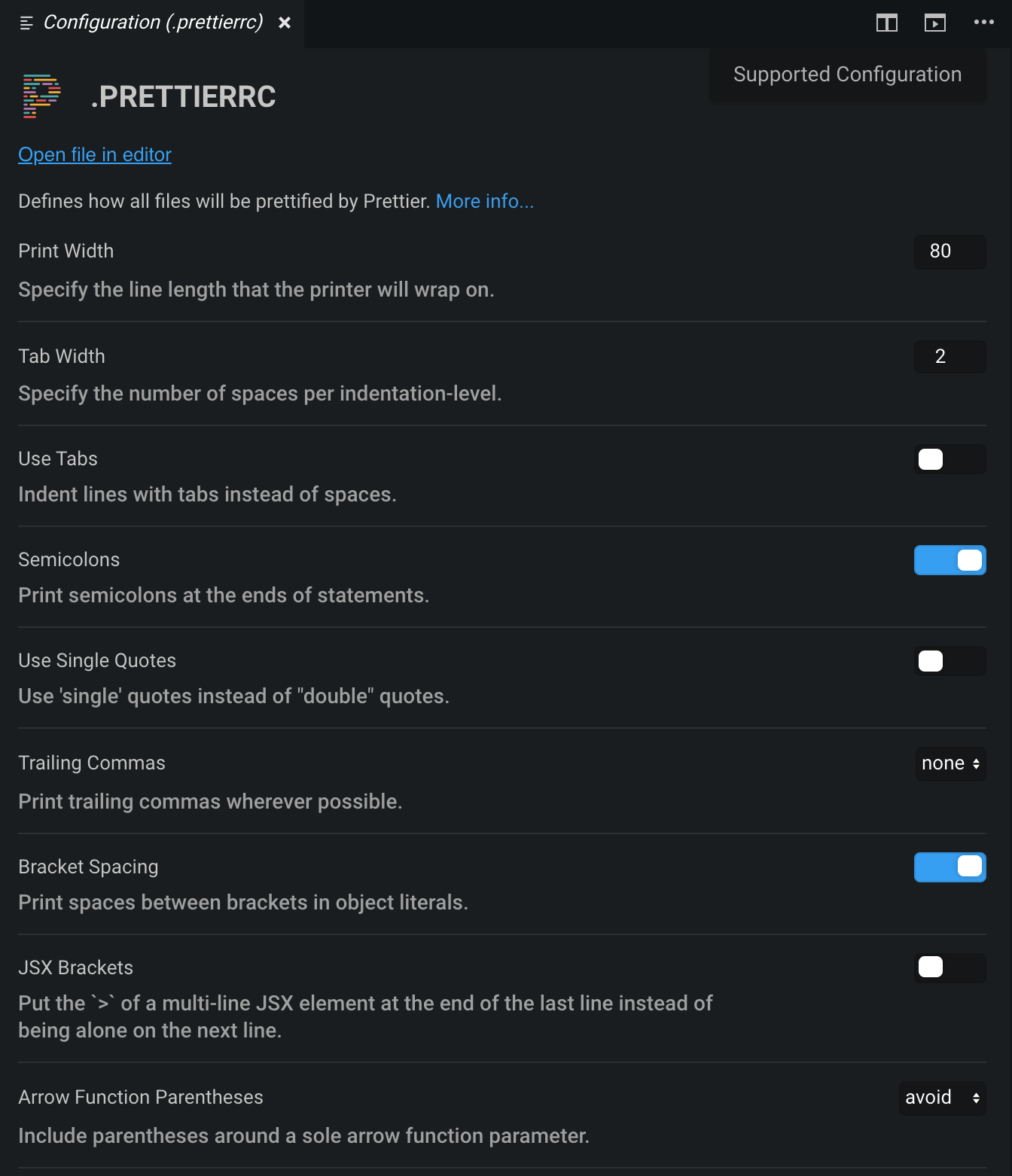The image size is (1012, 1176).
Task: Click the open preview icon
Action: click(935, 23)
